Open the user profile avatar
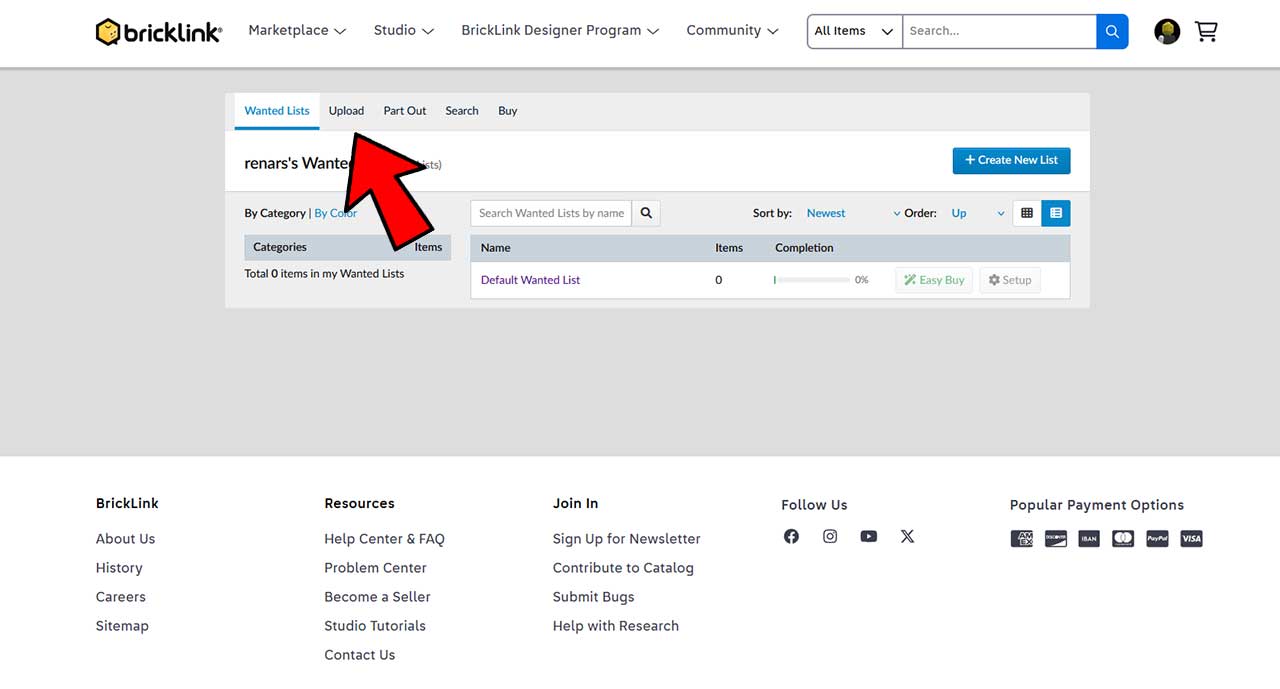 pyautogui.click(x=1167, y=31)
